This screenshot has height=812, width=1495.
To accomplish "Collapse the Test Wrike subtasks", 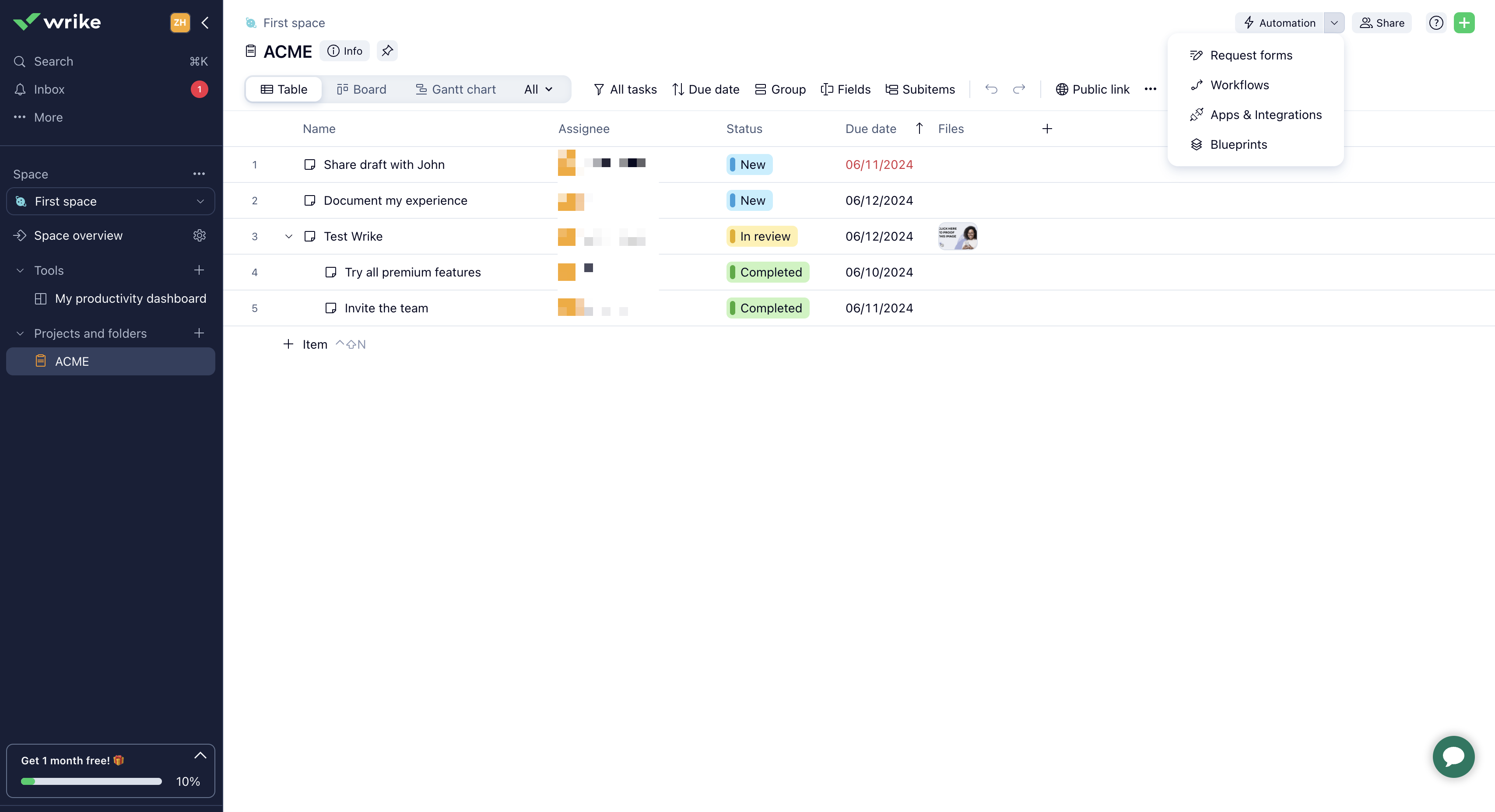I will [288, 237].
